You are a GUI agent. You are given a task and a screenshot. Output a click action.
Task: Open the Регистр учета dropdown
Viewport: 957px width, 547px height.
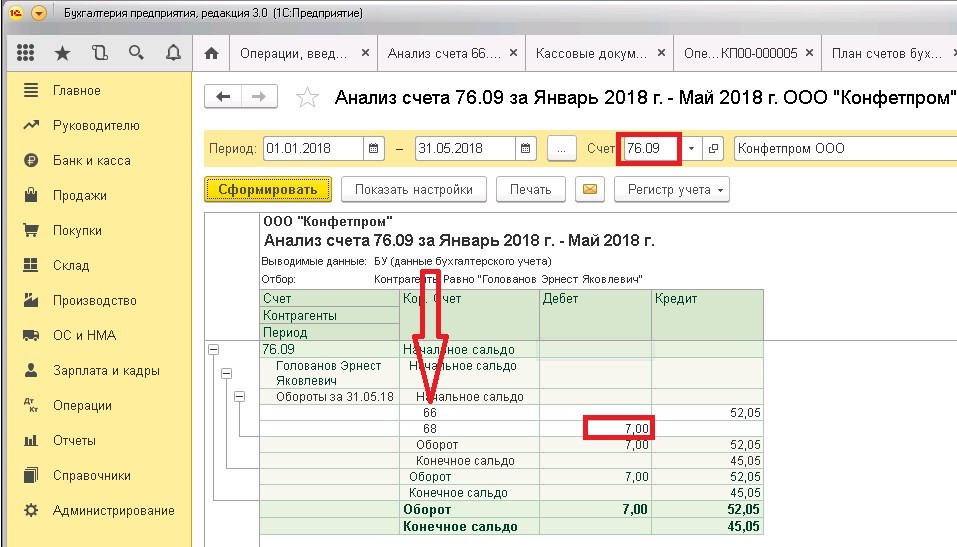pos(671,189)
